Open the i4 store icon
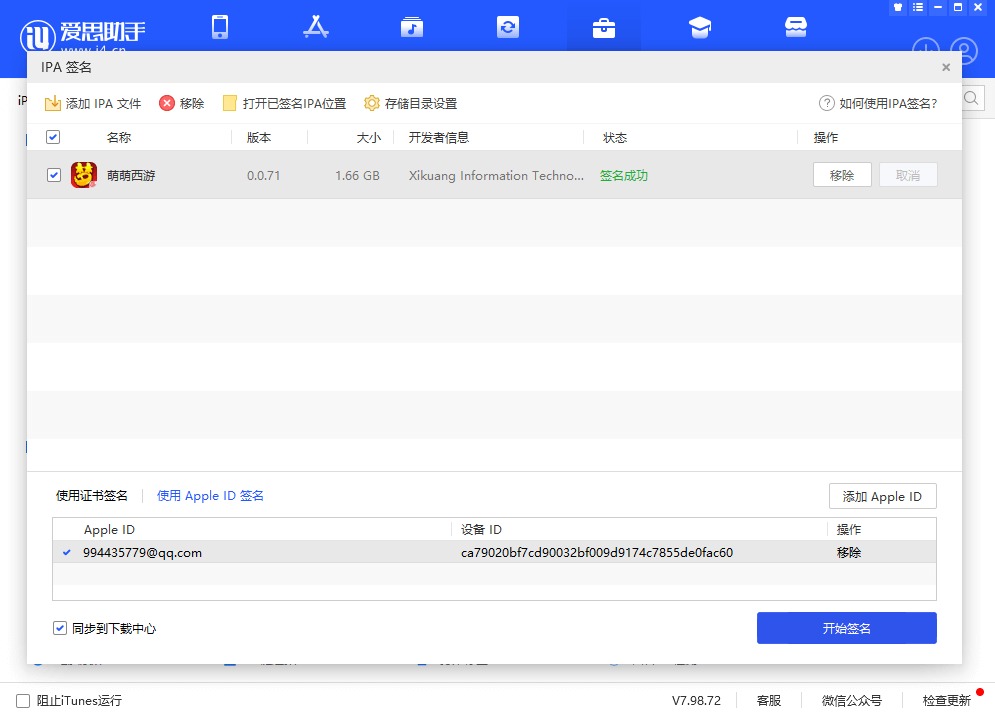This screenshot has height=716, width=995. (796, 27)
